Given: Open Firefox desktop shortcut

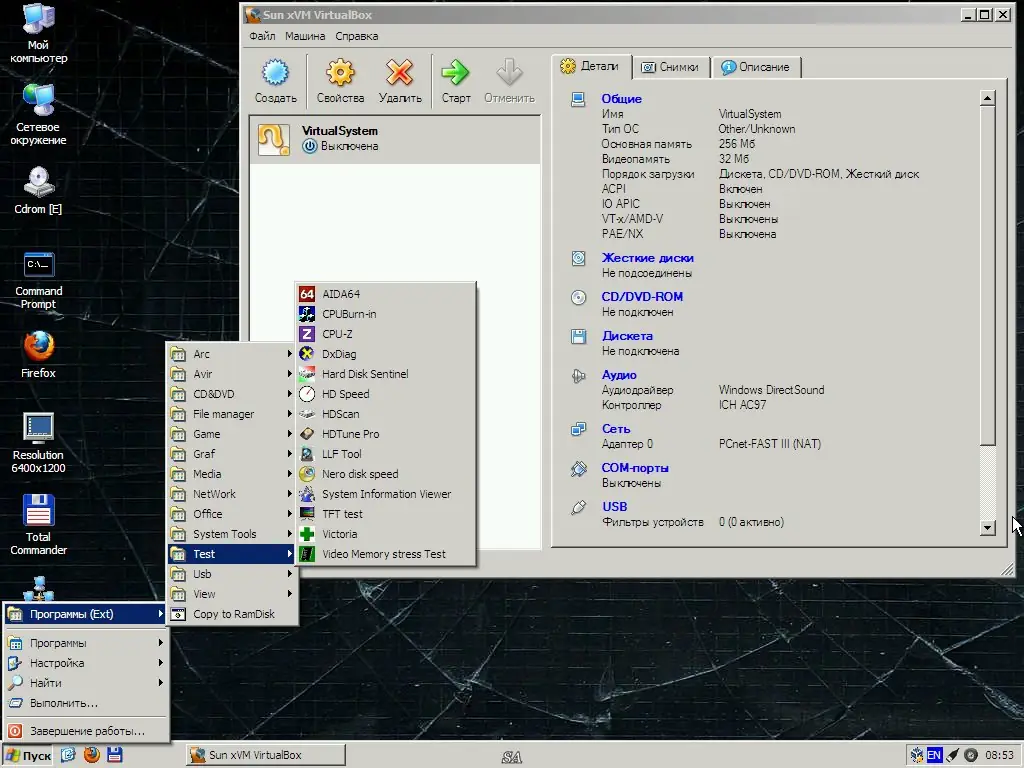Looking at the screenshot, I should [x=38, y=355].
